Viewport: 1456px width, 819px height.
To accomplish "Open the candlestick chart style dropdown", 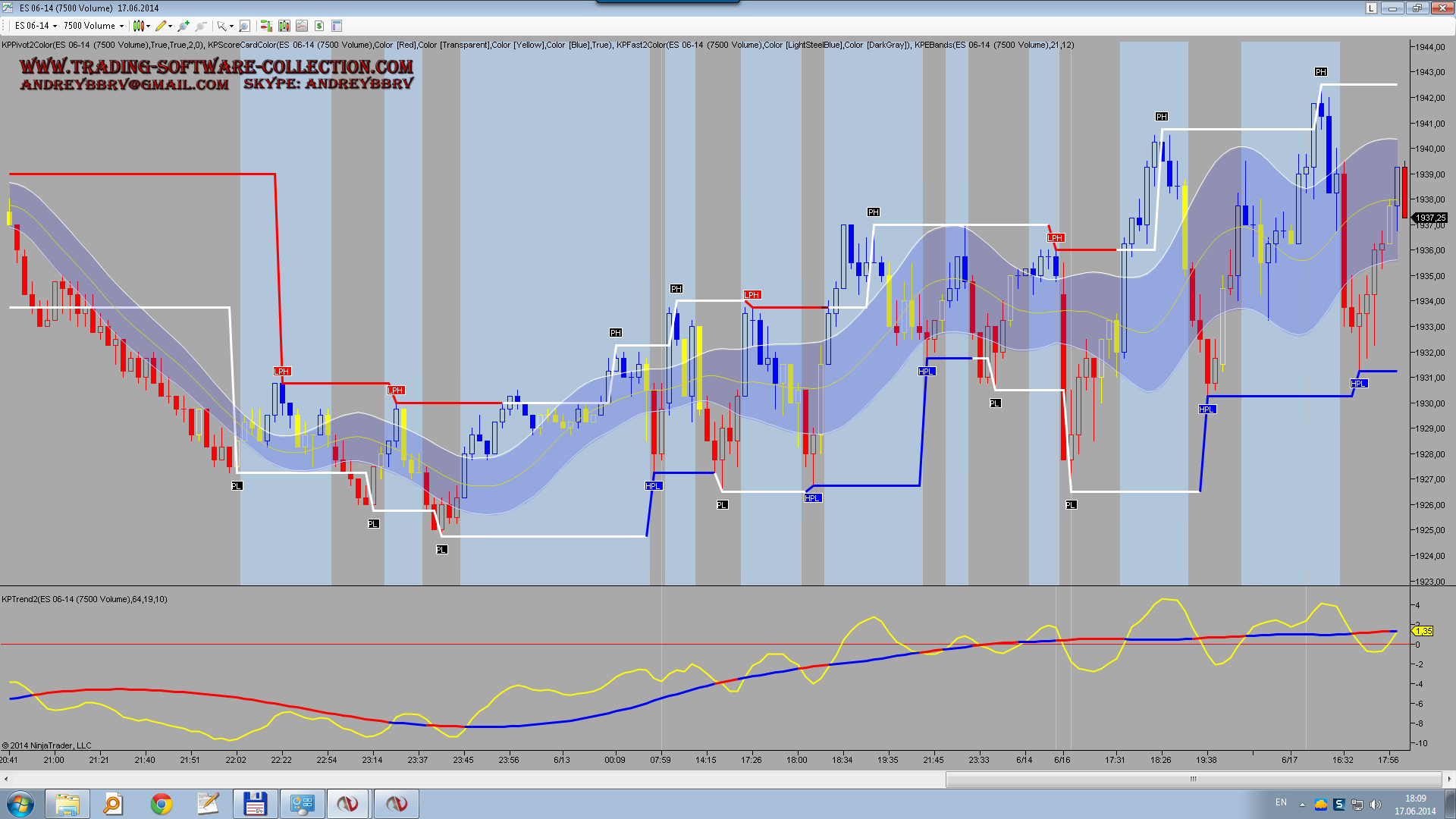I will [x=141, y=26].
